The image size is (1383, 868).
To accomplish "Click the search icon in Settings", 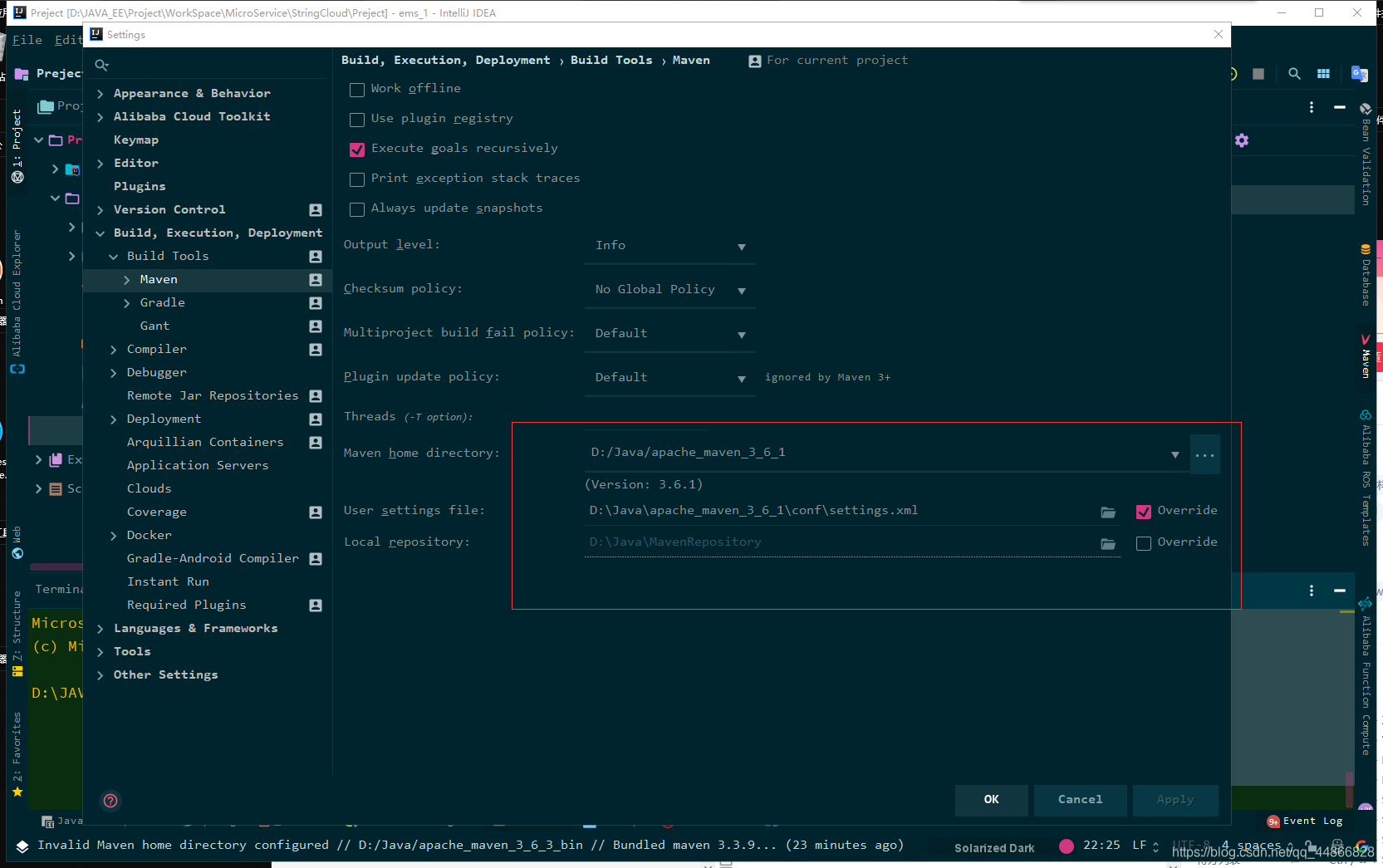I will tap(102, 66).
